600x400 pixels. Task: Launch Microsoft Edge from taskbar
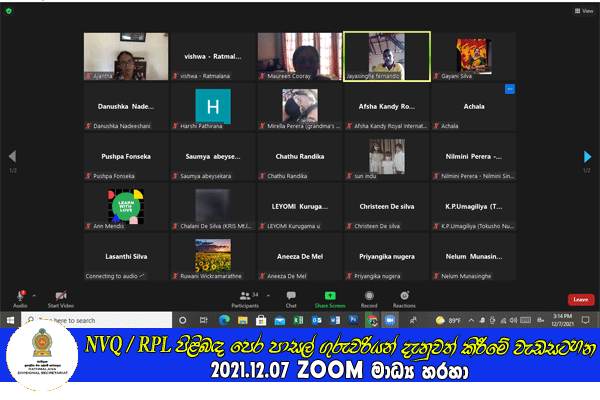(x=224, y=320)
